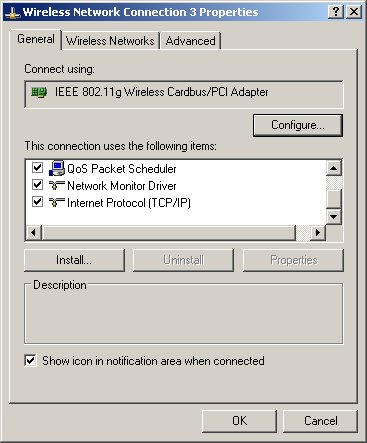This screenshot has height=443, width=367.
Task: Click the Internet Protocol (TCP/IP) icon
Action: [x=57, y=202]
